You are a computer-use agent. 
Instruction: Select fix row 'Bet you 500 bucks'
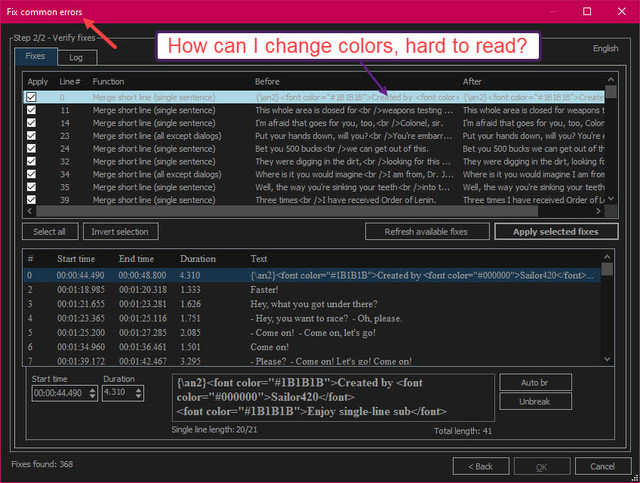[313, 149]
